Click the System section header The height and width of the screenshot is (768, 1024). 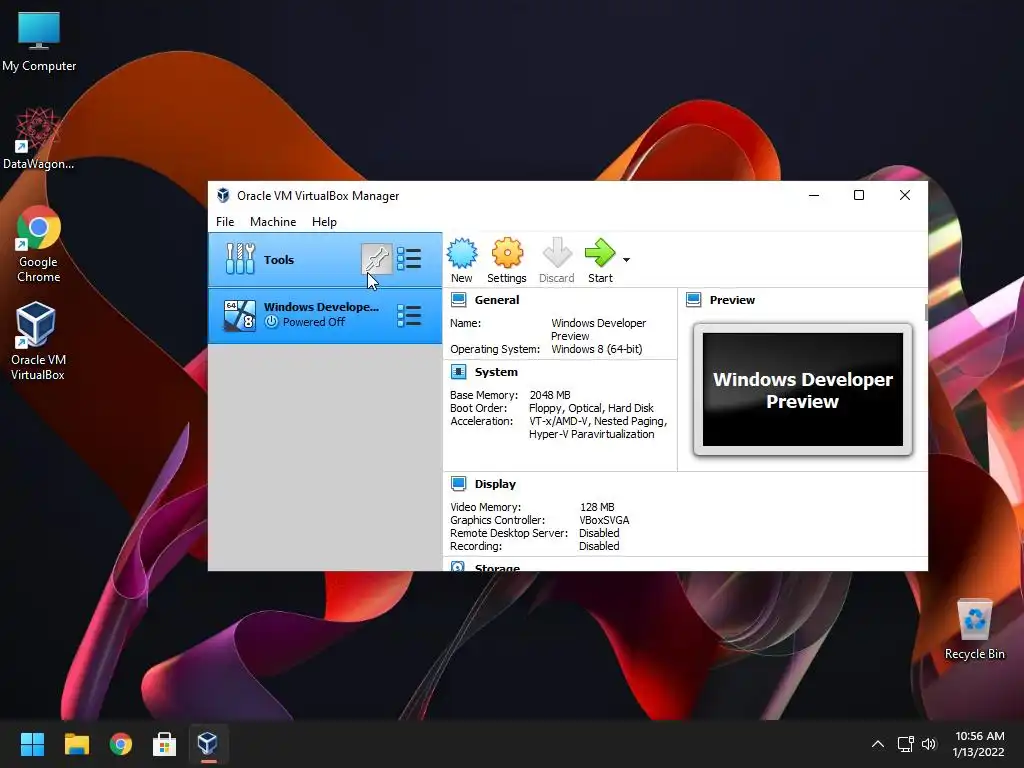496,372
